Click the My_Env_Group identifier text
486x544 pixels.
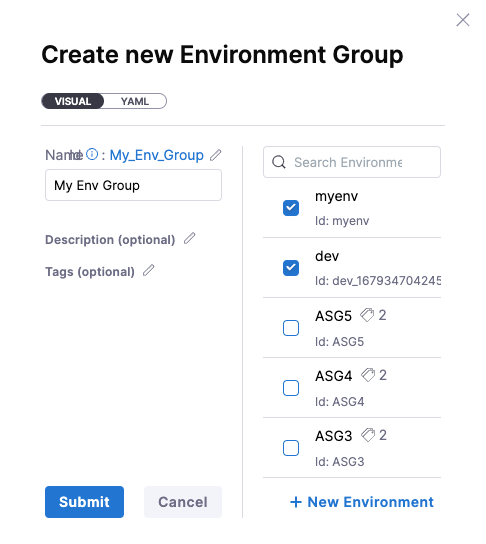tap(156, 155)
